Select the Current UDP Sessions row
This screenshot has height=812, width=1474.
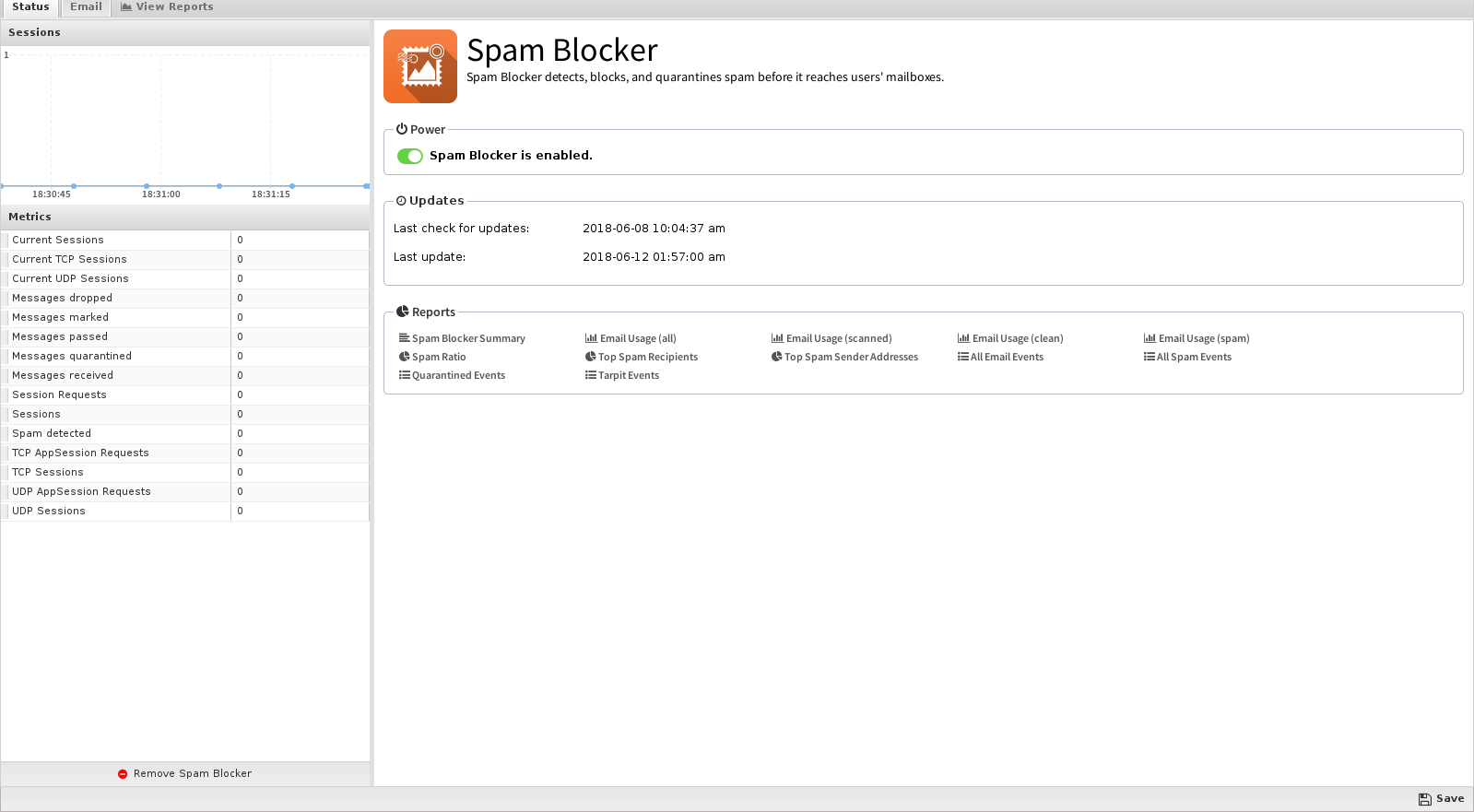coord(185,278)
